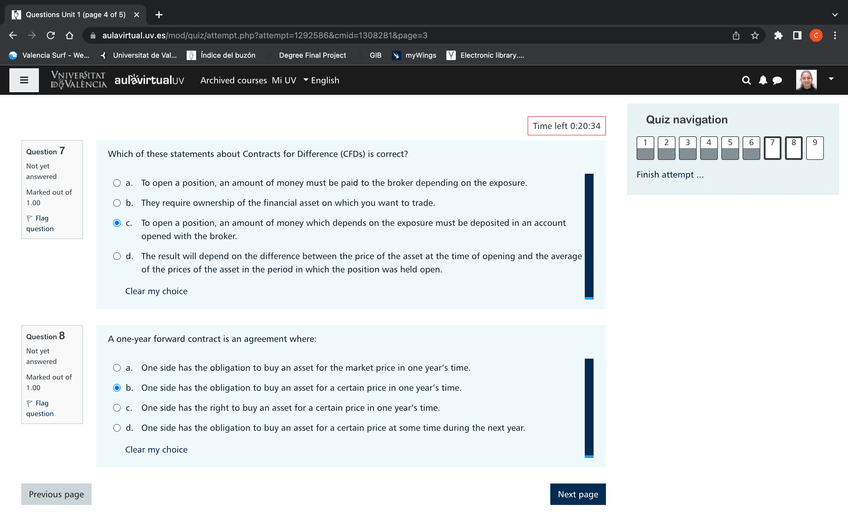The height and width of the screenshot is (530, 848).
Task: Flag question 7
Action: click(40, 223)
